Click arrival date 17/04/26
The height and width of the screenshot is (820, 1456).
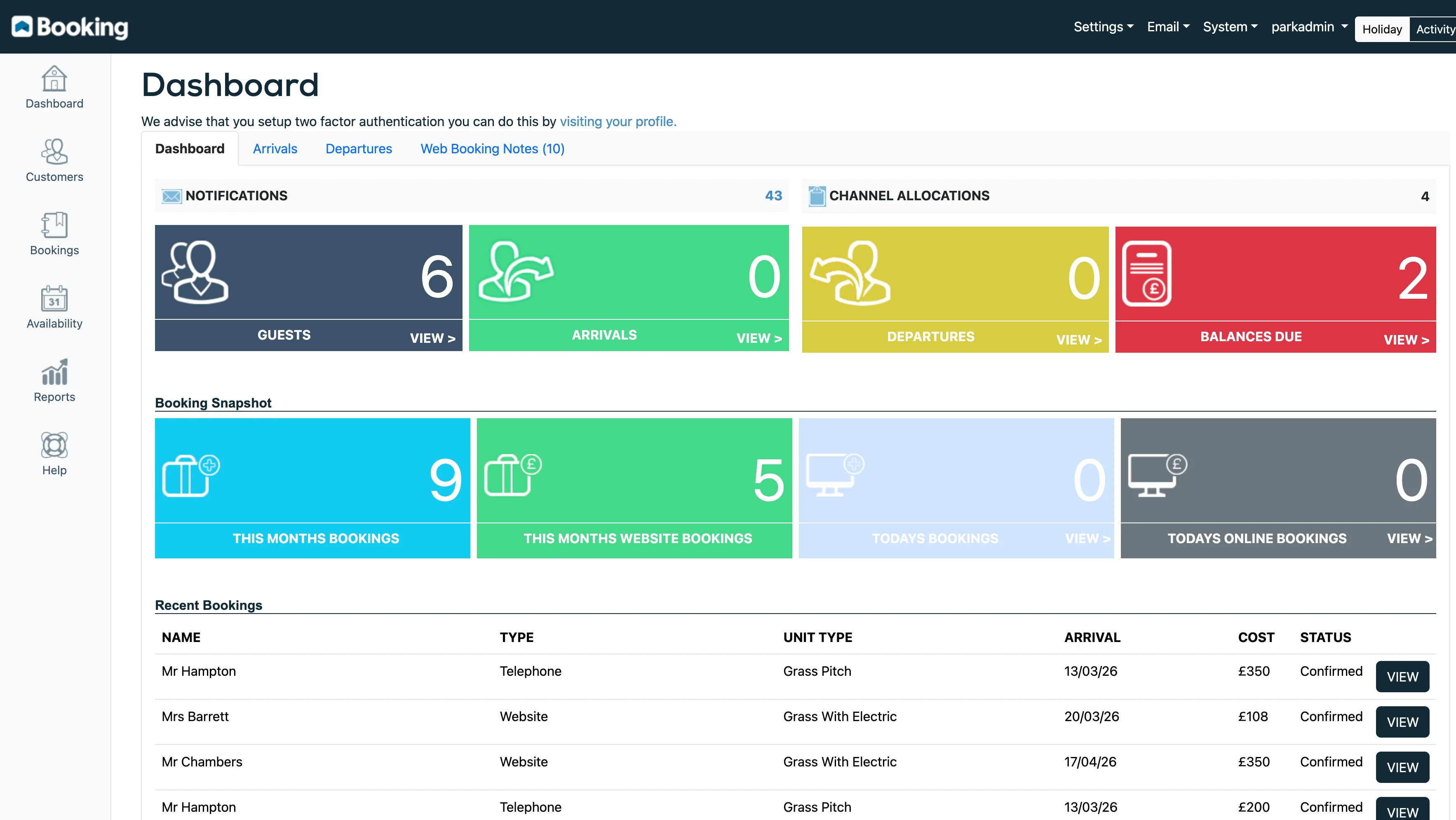[x=1090, y=762]
